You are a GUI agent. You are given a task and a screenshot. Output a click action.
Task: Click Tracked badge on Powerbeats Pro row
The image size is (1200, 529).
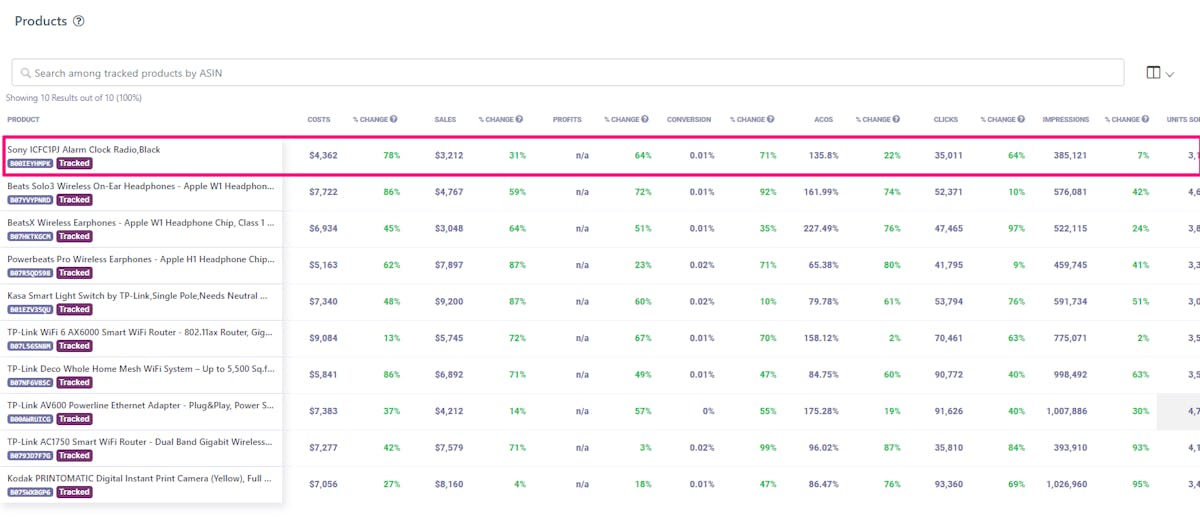74,272
